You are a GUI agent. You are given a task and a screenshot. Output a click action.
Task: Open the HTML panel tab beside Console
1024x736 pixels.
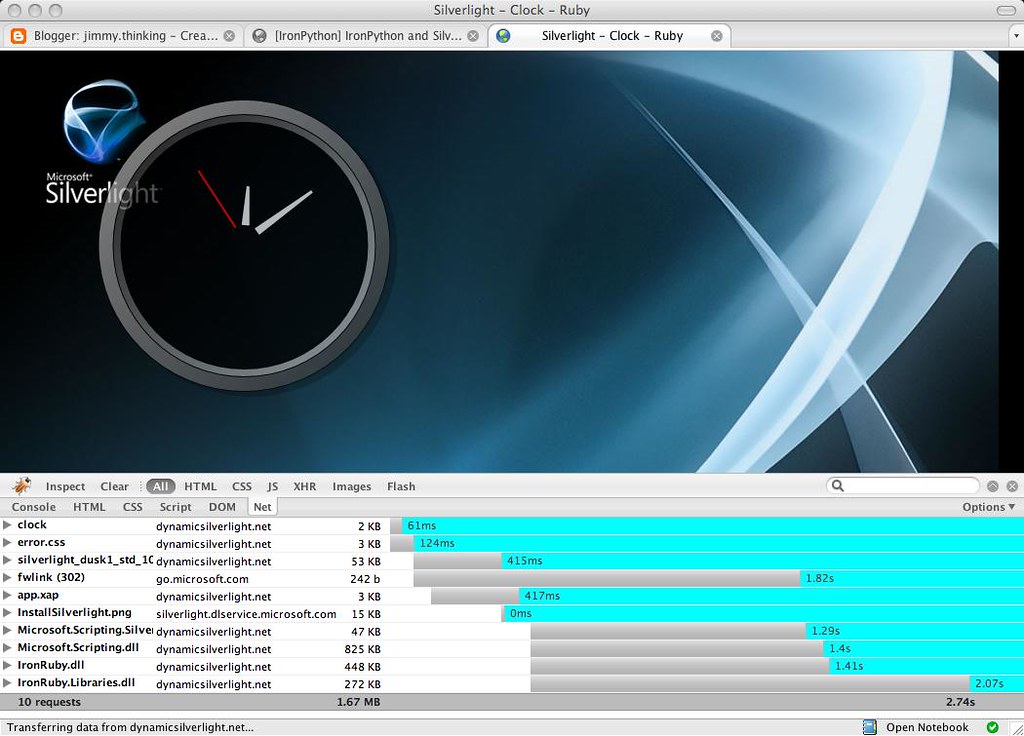click(89, 507)
